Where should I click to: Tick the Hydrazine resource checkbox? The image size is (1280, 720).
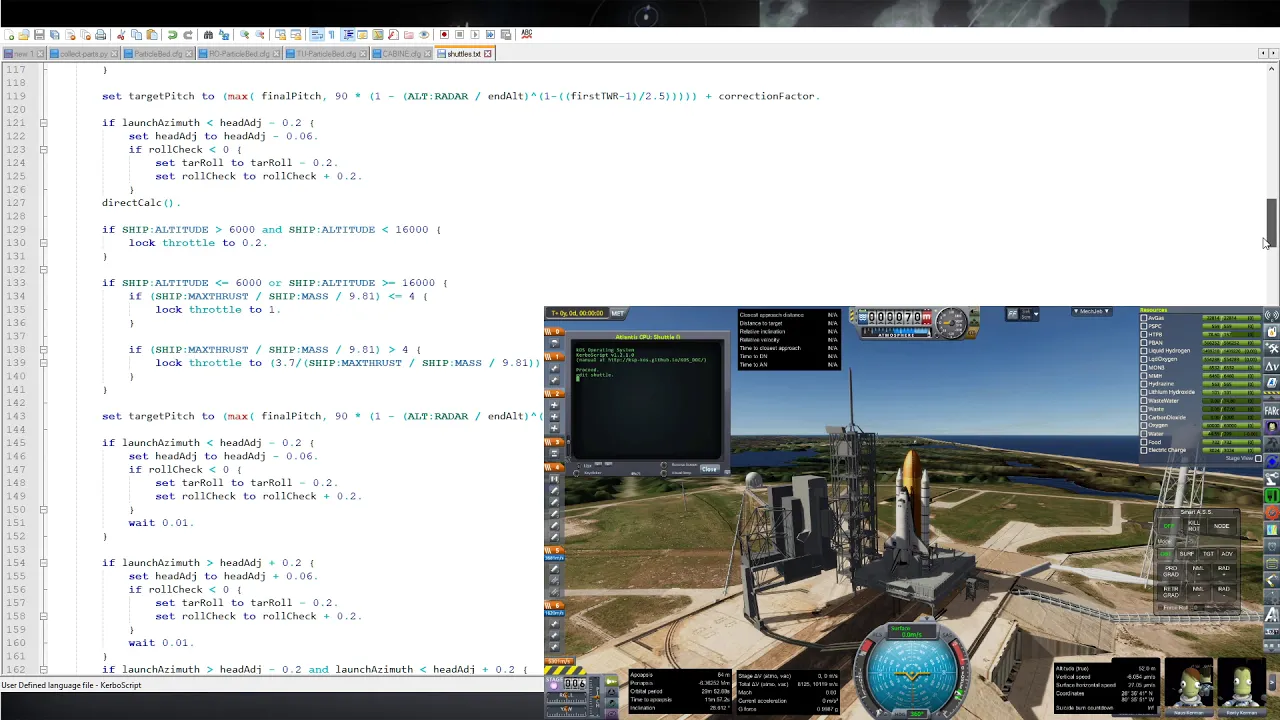[x=1144, y=384]
